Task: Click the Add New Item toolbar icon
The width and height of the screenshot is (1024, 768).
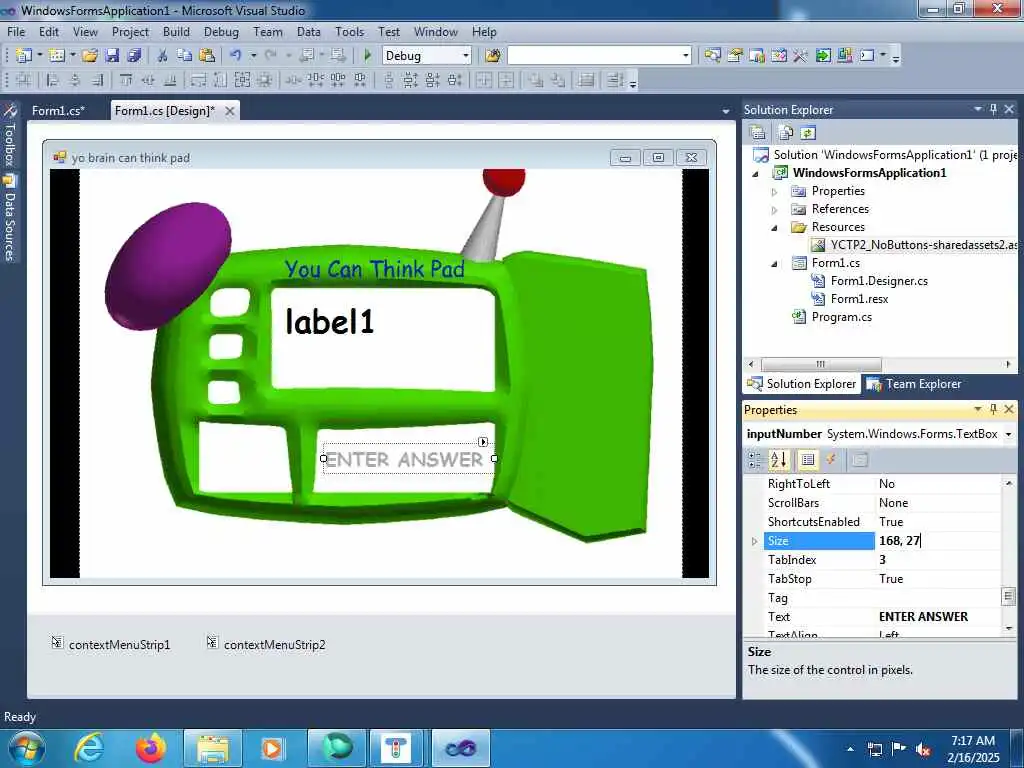Action: click(x=57, y=56)
